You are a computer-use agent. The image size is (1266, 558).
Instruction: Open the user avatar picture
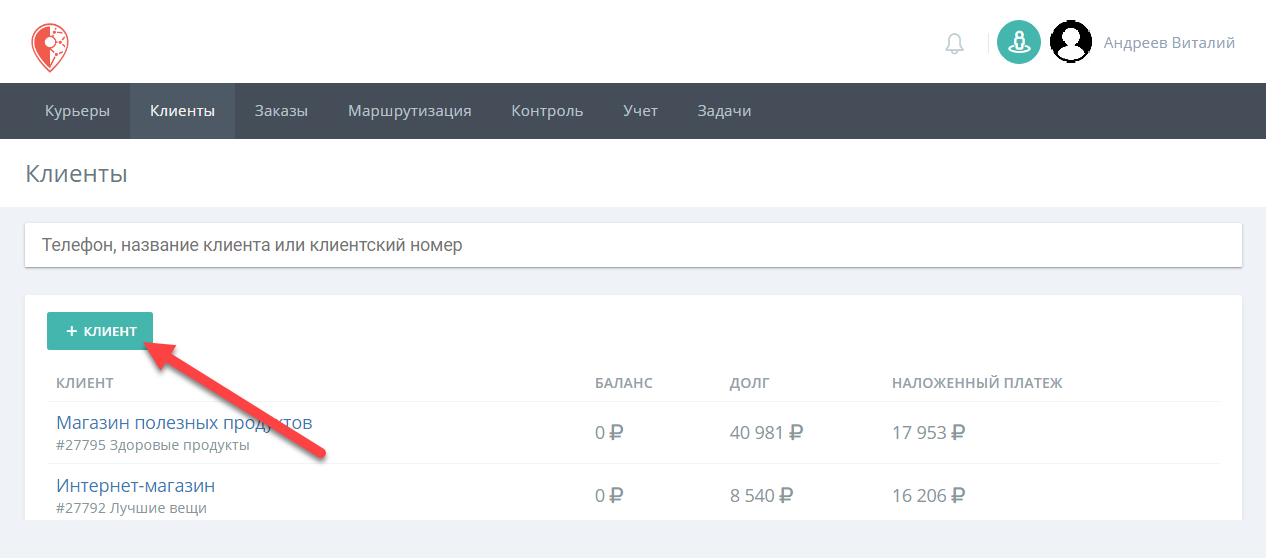(1071, 43)
